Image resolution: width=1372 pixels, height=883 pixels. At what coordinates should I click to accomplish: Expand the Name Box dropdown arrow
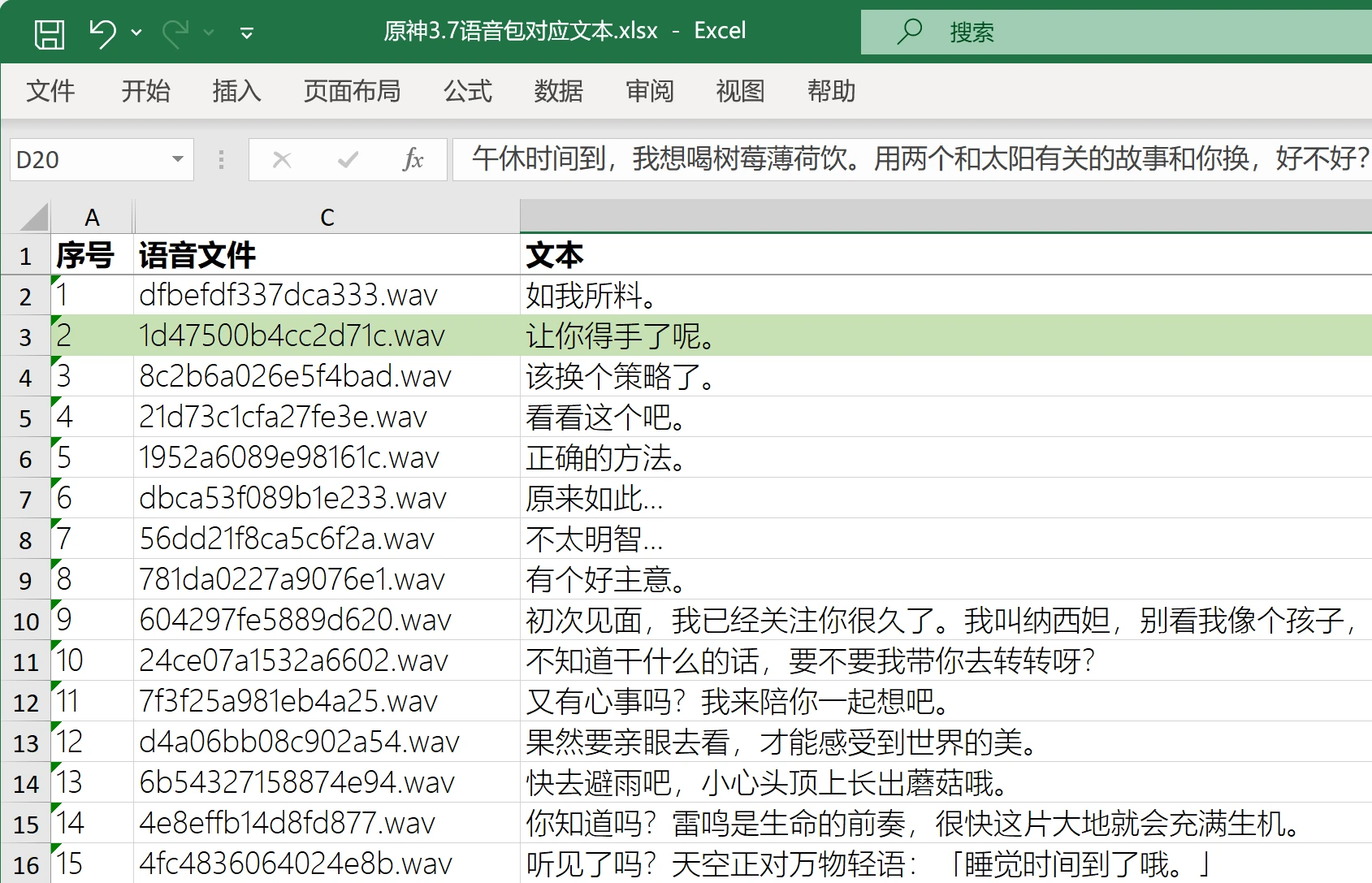(178, 159)
